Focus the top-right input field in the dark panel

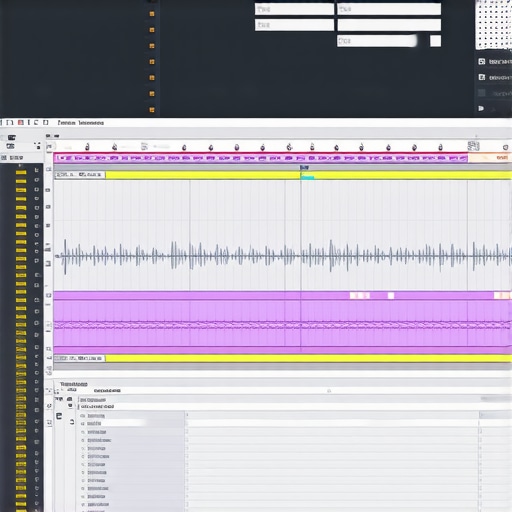click(x=389, y=9)
